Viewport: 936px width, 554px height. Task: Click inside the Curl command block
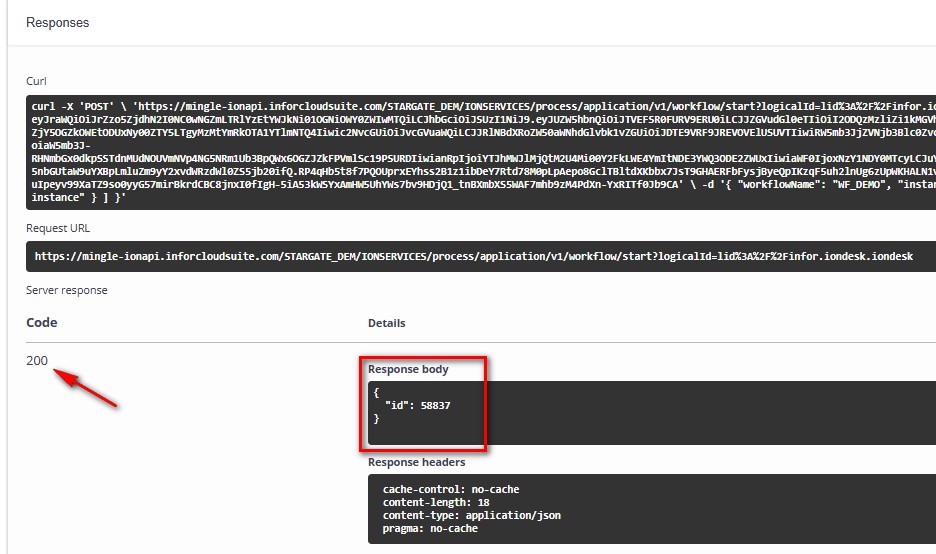tap(480, 152)
